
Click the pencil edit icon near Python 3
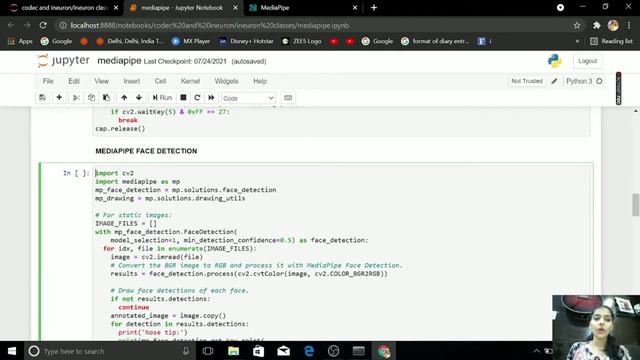[x=554, y=81]
